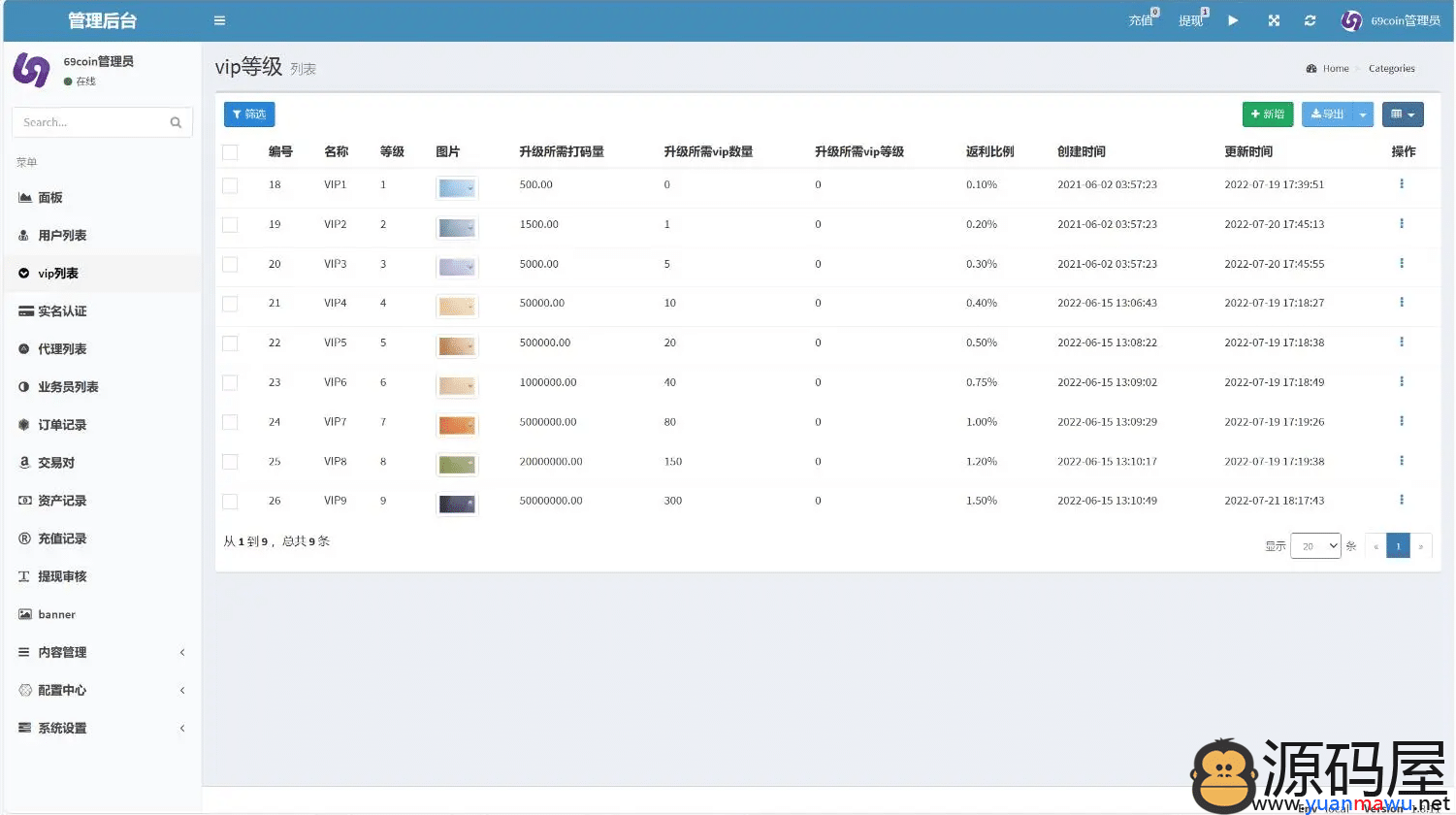Check the row checkbox for VIP6
Image resolution: width=1456 pixels, height=815 pixels.
tap(230, 382)
